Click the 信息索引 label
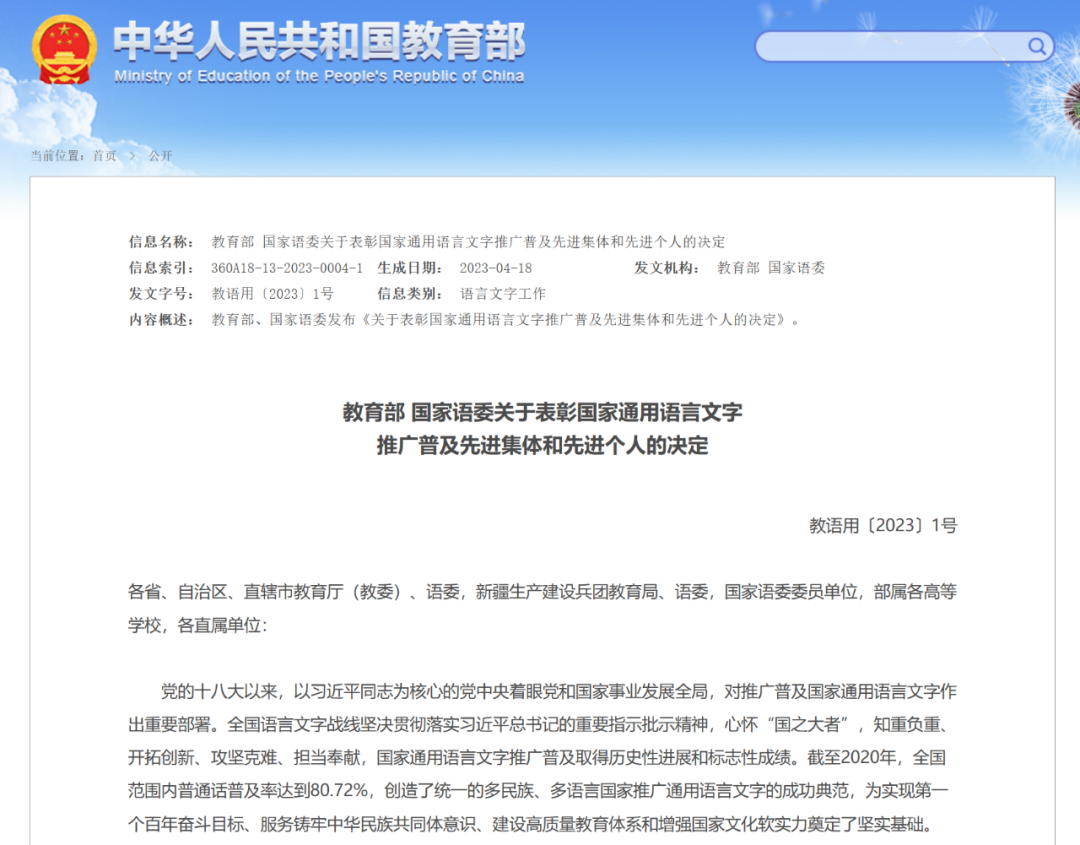The image size is (1080, 845). (161, 268)
